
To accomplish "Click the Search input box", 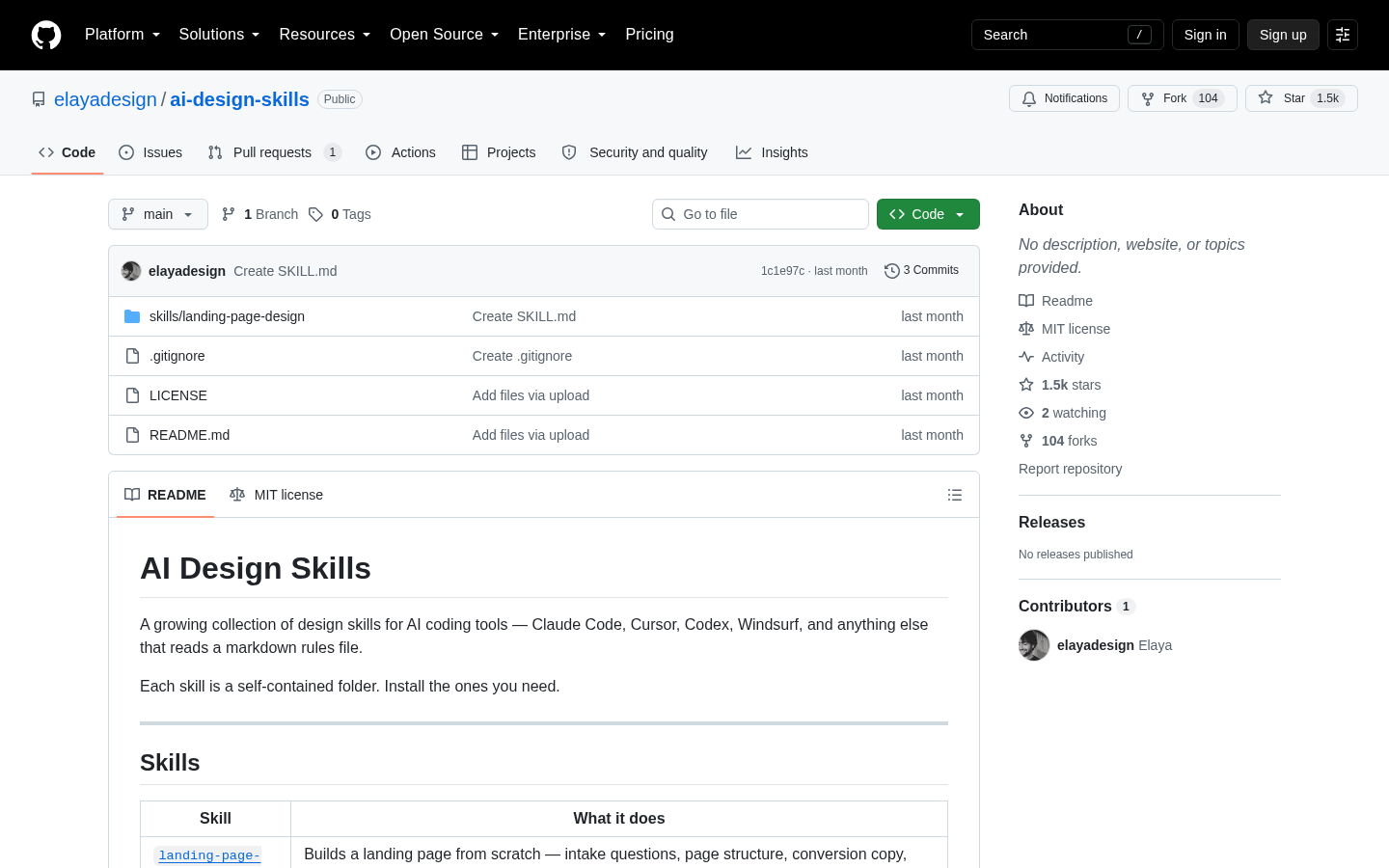I will click(1067, 35).
